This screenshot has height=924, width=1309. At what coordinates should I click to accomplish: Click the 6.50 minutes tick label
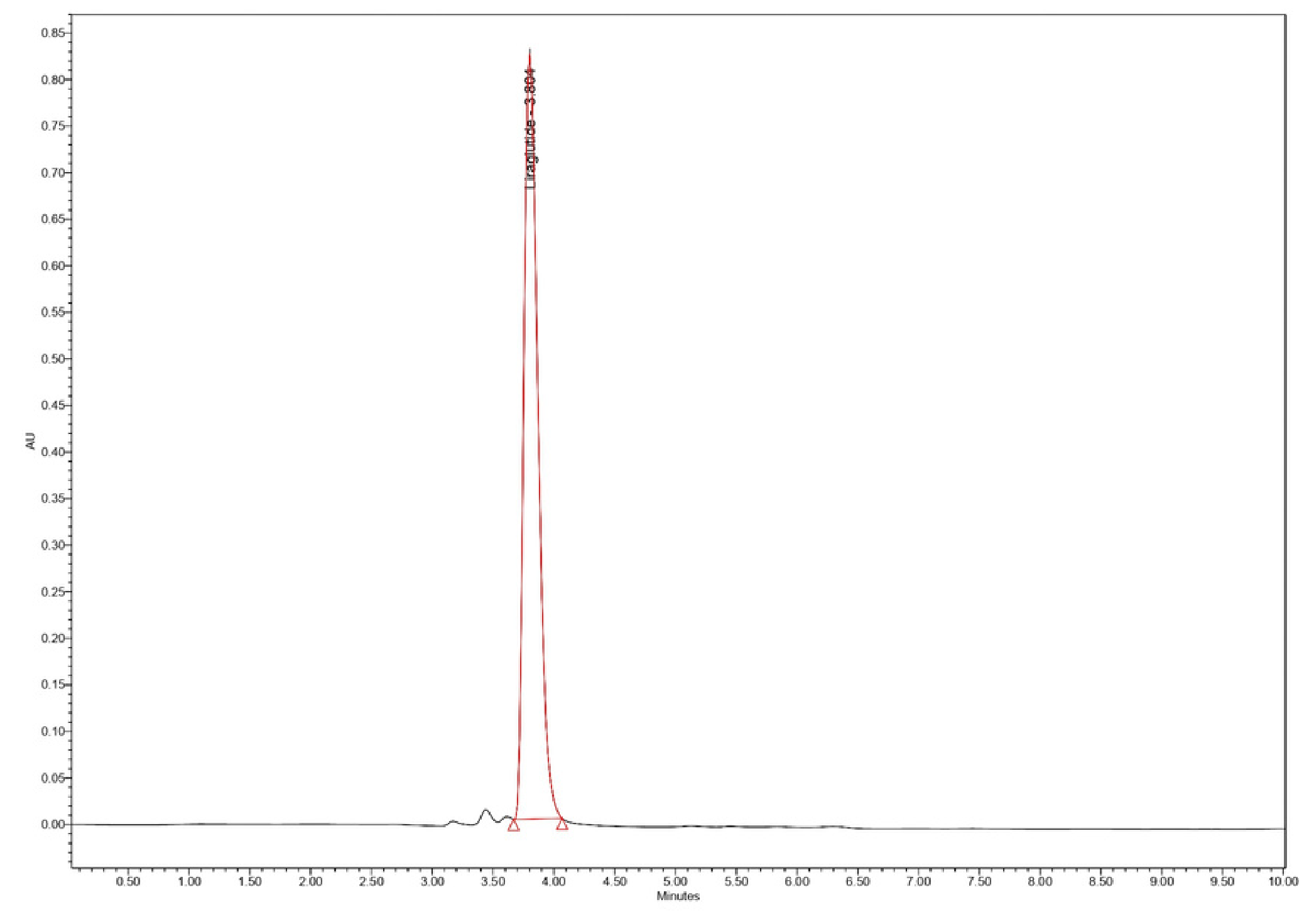857,881
